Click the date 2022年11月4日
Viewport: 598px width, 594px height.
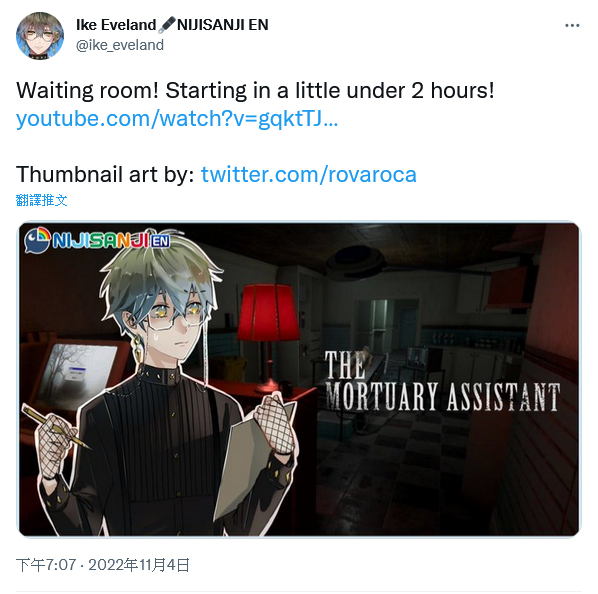[139, 565]
